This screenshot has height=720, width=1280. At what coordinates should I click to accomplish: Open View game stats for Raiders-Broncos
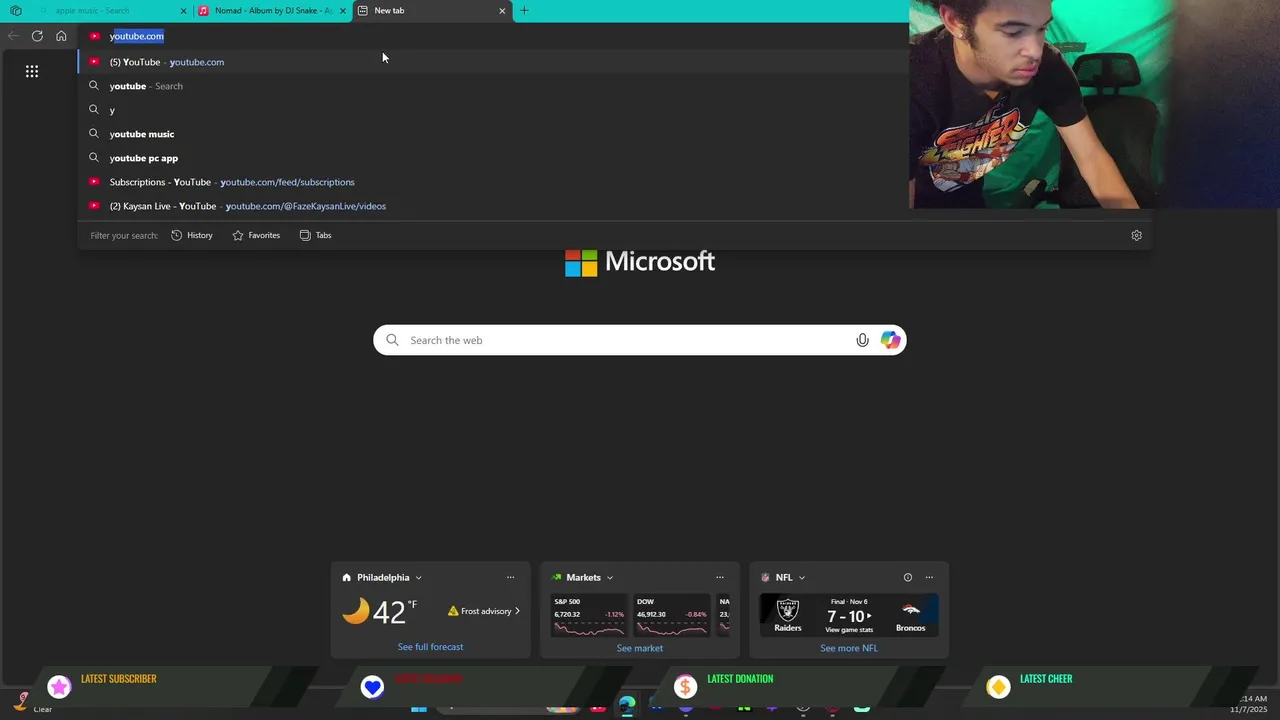click(x=849, y=630)
